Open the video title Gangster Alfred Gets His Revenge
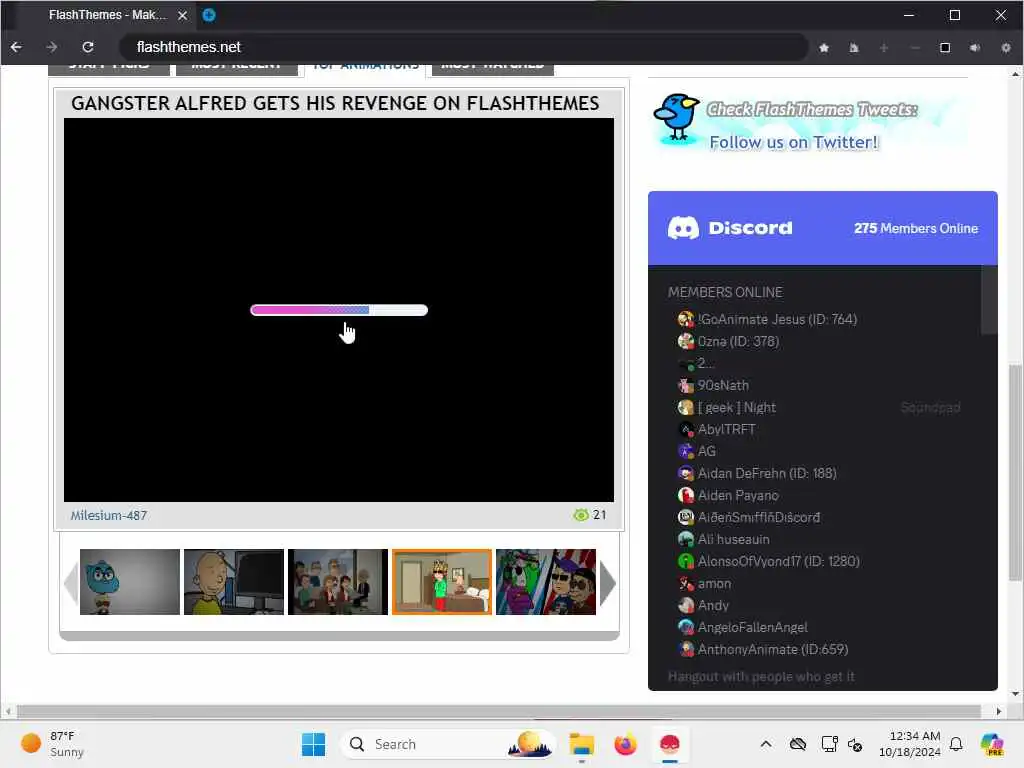 [335, 103]
